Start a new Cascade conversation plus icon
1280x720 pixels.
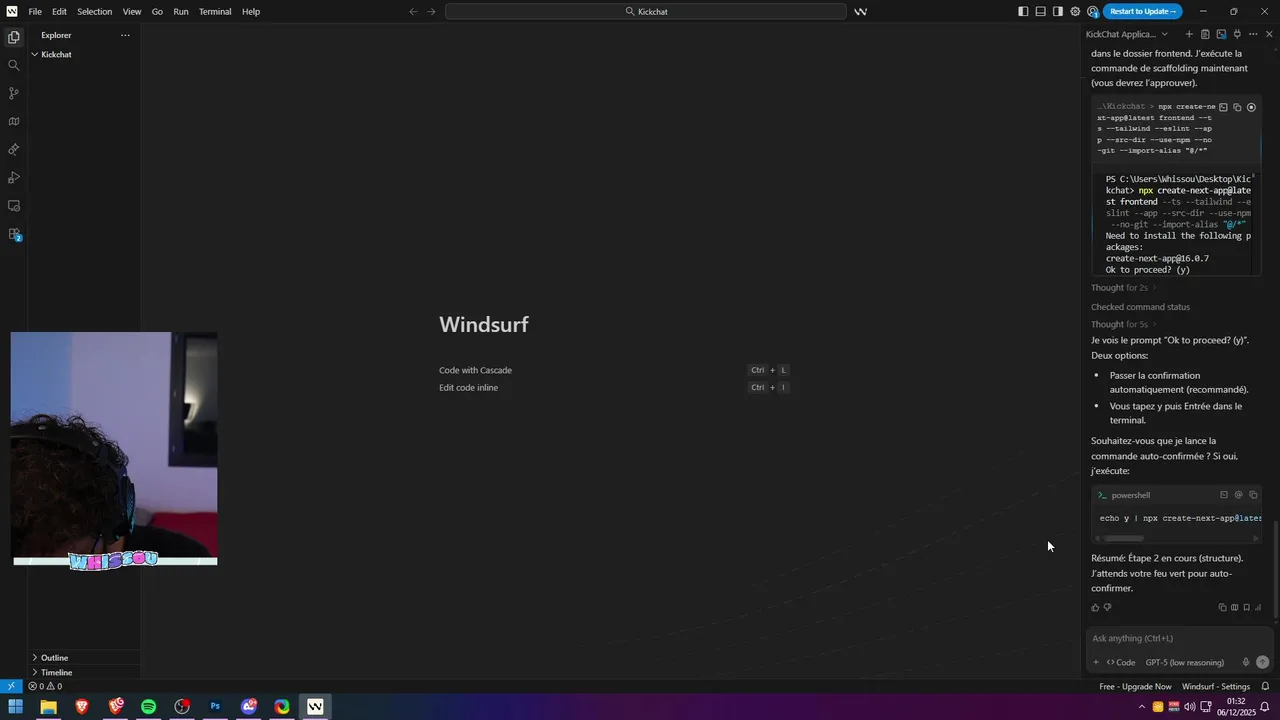[1189, 34]
